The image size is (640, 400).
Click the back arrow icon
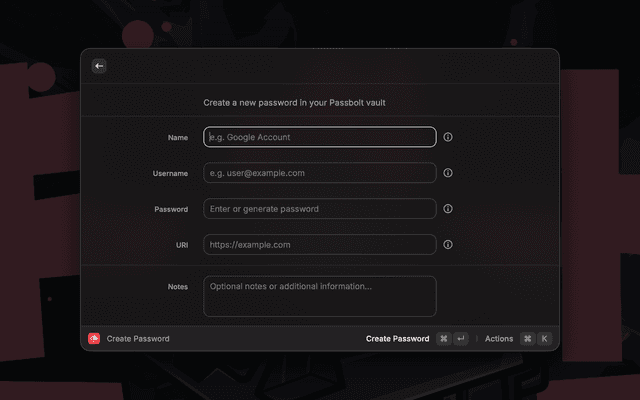(x=99, y=66)
